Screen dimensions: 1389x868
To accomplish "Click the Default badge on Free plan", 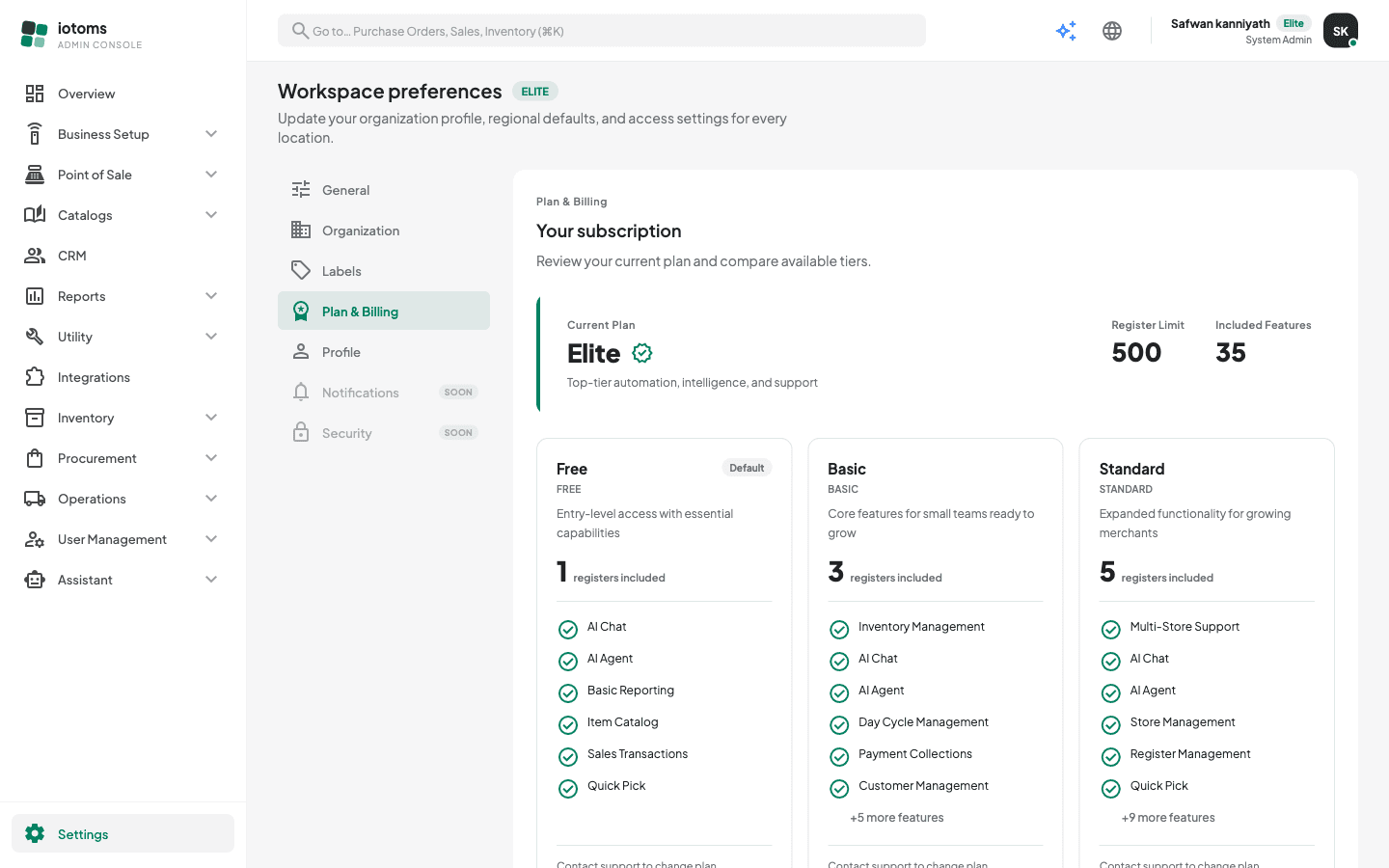I will (747, 468).
